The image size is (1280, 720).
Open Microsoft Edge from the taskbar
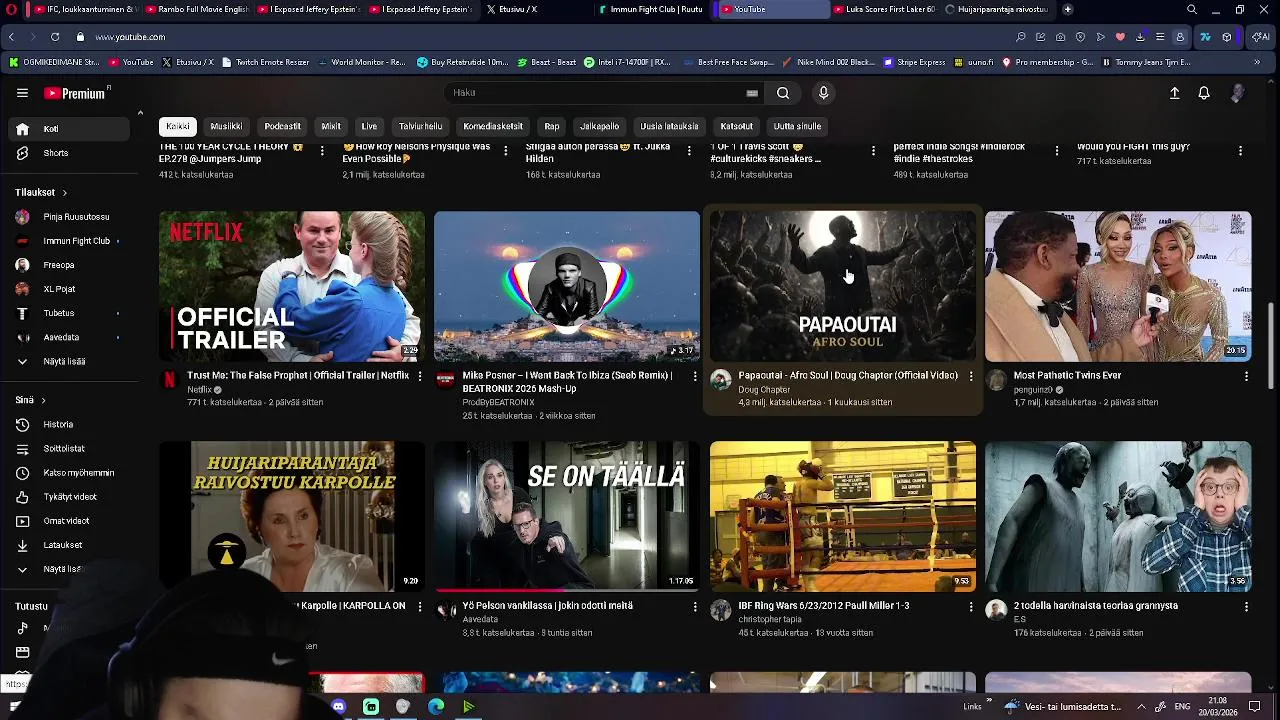[436, 707]
